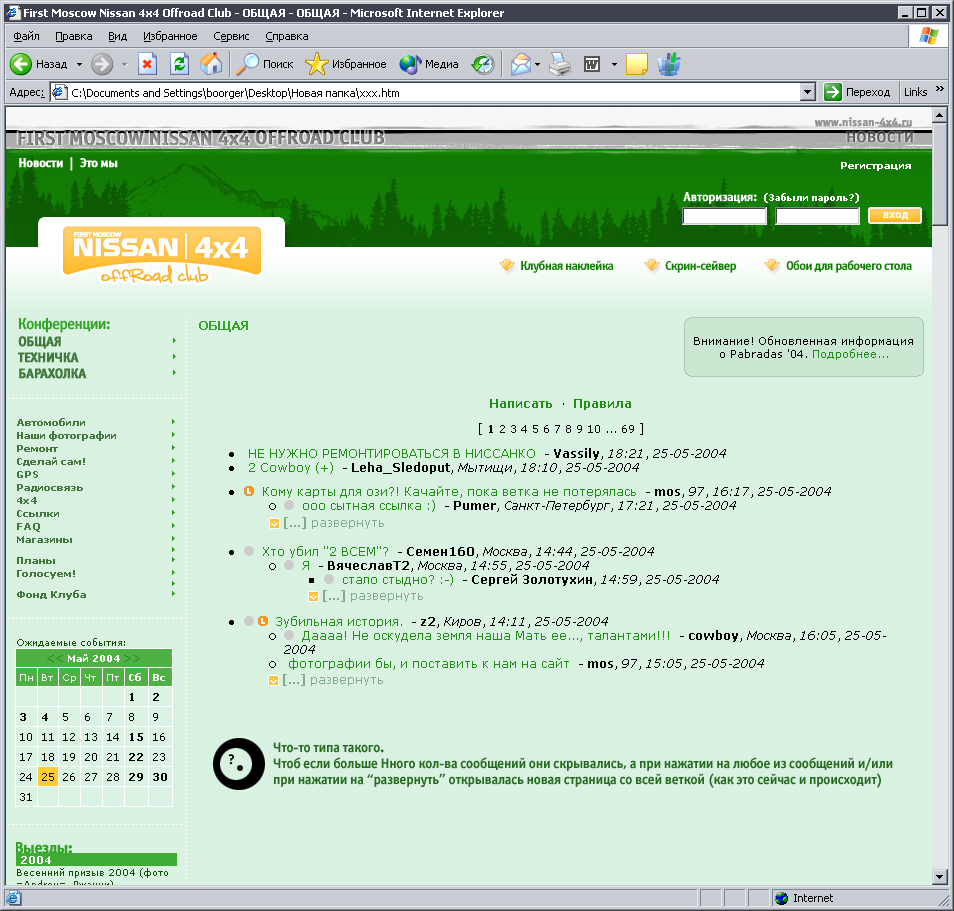
Task: Select day 15 in the May 2004 calendar
Action: tap(136, 737)
